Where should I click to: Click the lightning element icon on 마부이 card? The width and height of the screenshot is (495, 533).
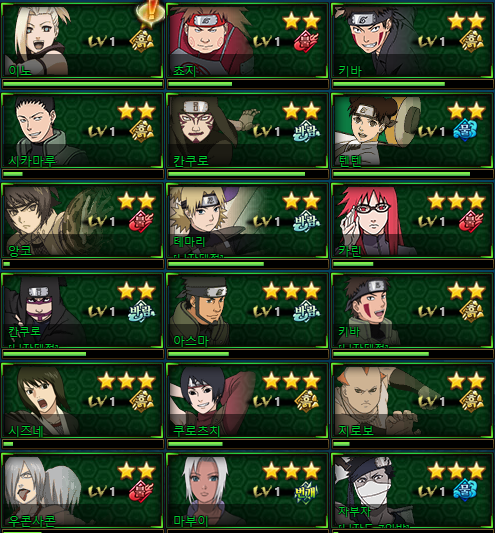[306, 491]
